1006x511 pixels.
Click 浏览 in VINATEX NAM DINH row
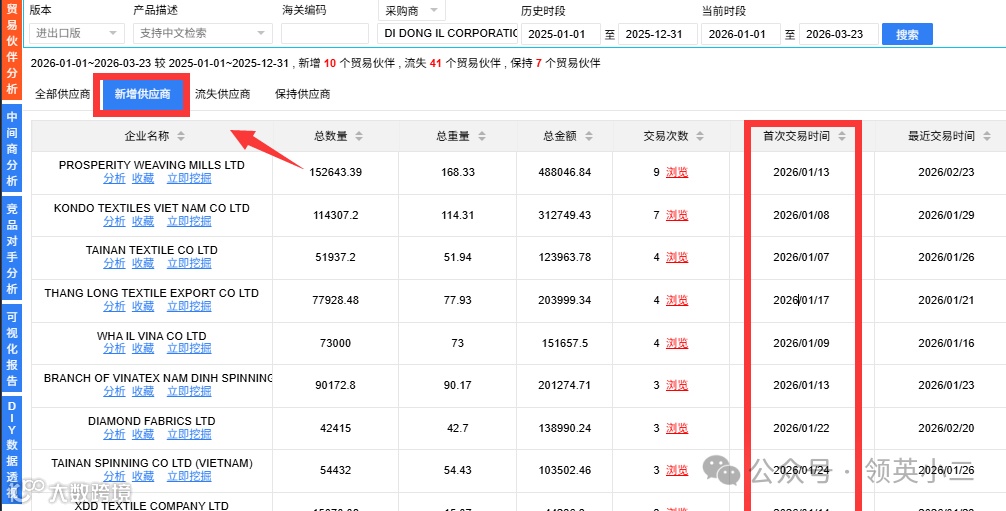tap(677, 385)
